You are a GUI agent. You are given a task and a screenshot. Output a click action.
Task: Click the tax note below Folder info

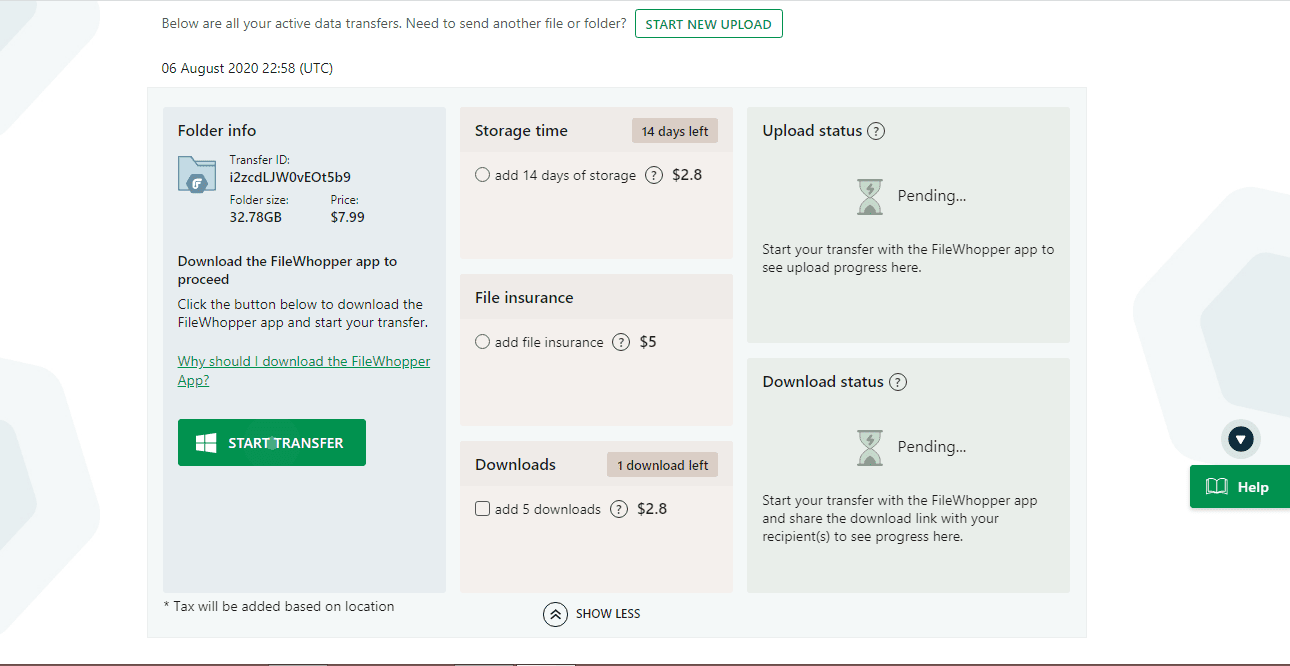pos(278,606)
